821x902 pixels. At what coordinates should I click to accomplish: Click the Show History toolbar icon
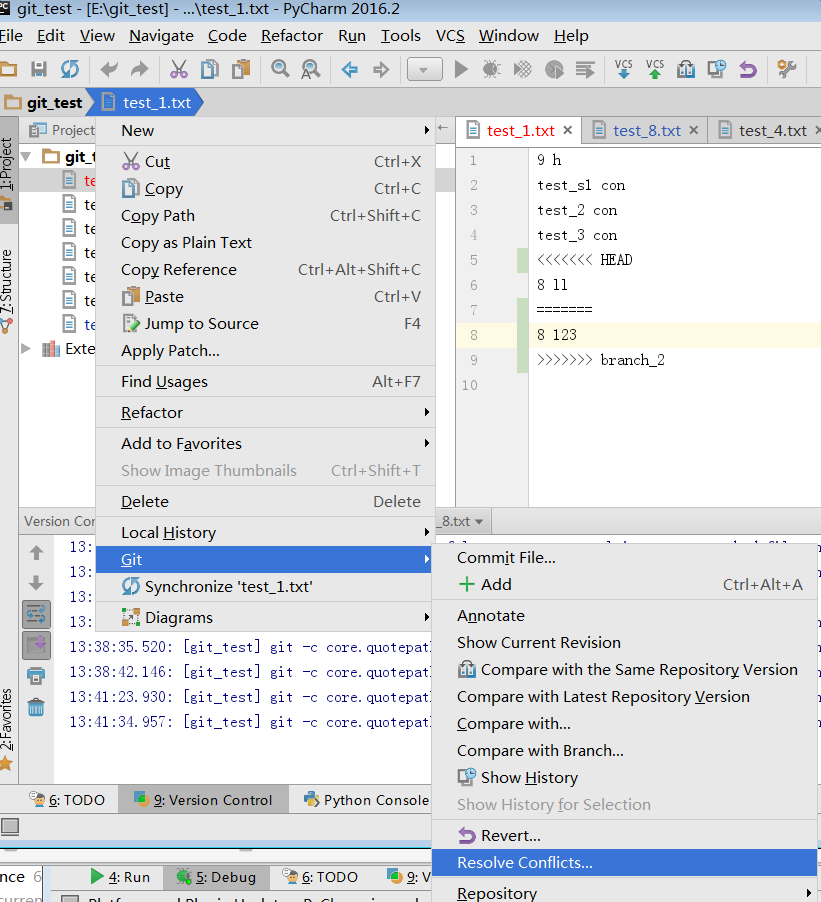(x=717, y=70)
